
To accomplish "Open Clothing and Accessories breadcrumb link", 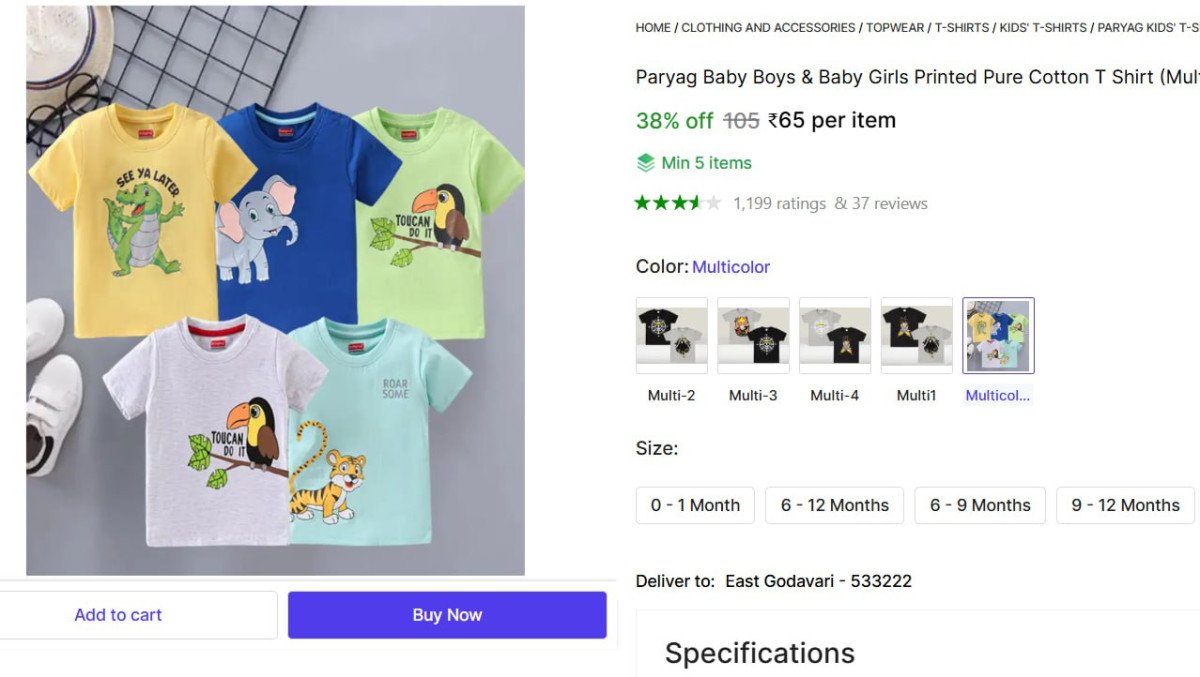I will pyautogui.click(x=768, y=28).
